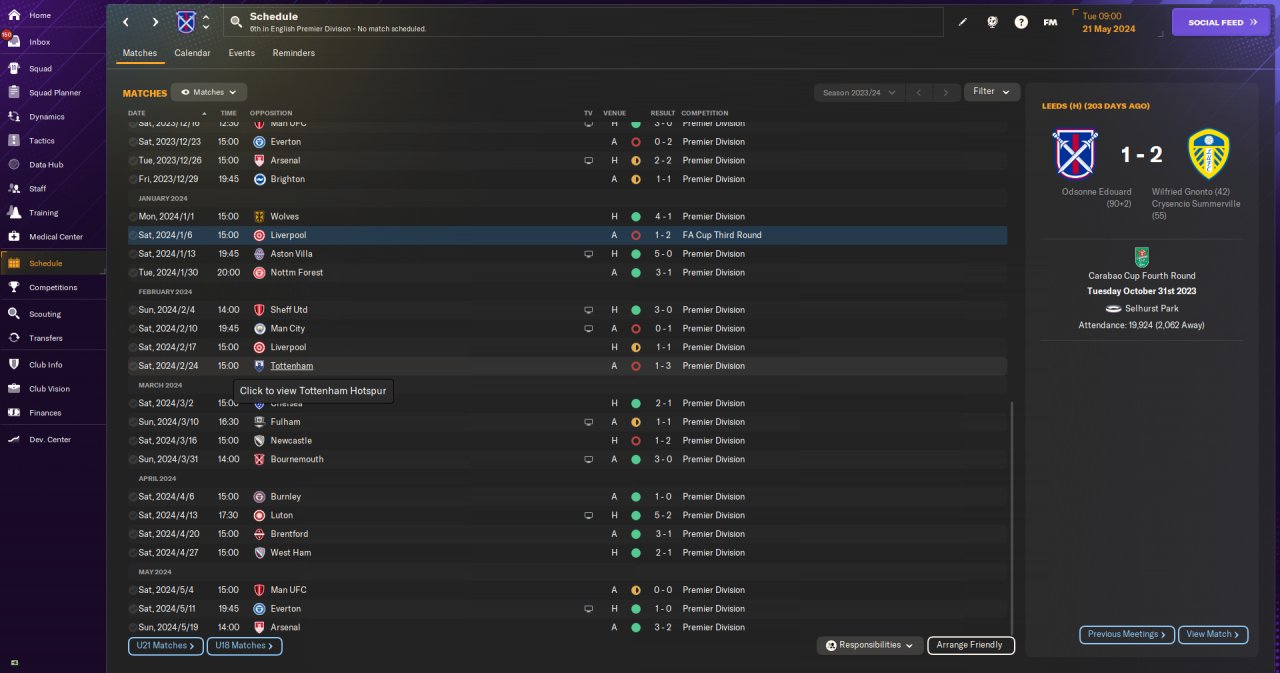Image resolution: width=1280 pixels, height=673 pixels.
Task: Select the Aston Villa 5 - 0 match
Action: pyautogui.click(x=567, y=254)
